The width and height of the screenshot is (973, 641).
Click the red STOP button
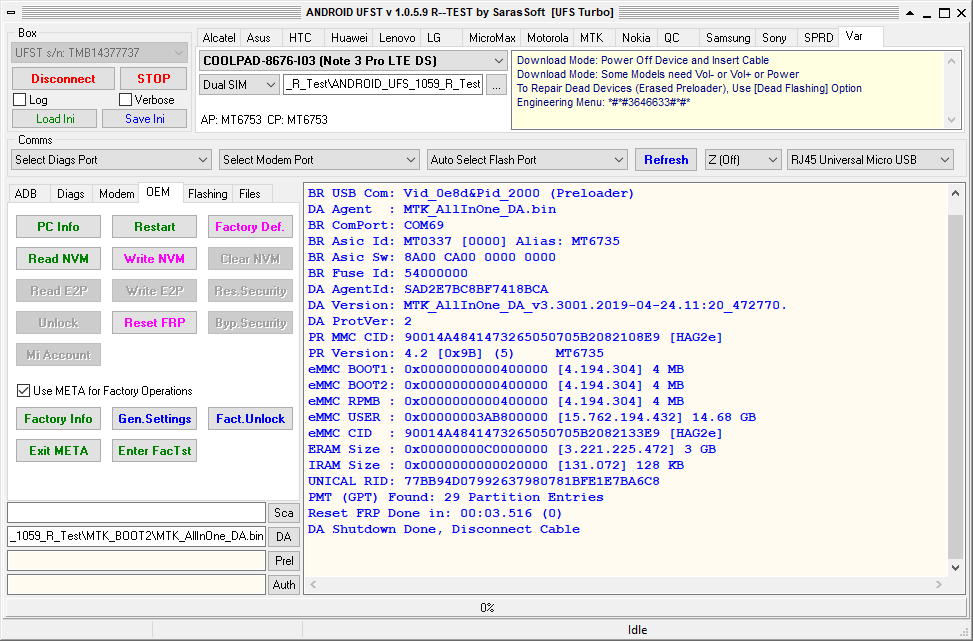pyautogui.click(x=153, y=79)
